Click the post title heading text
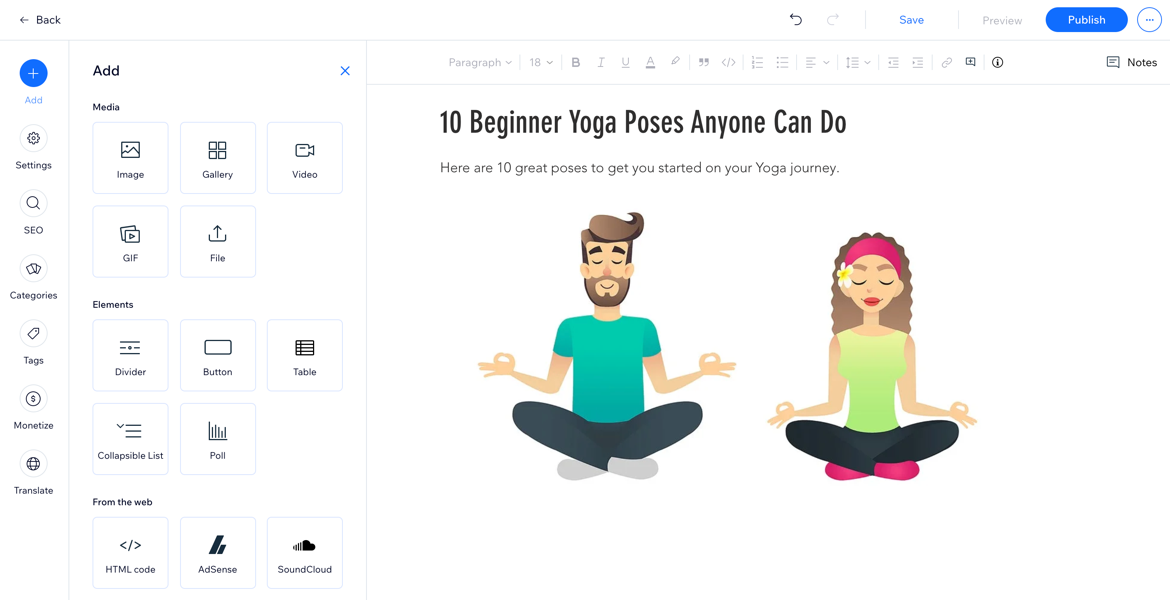 click(643, 123)
